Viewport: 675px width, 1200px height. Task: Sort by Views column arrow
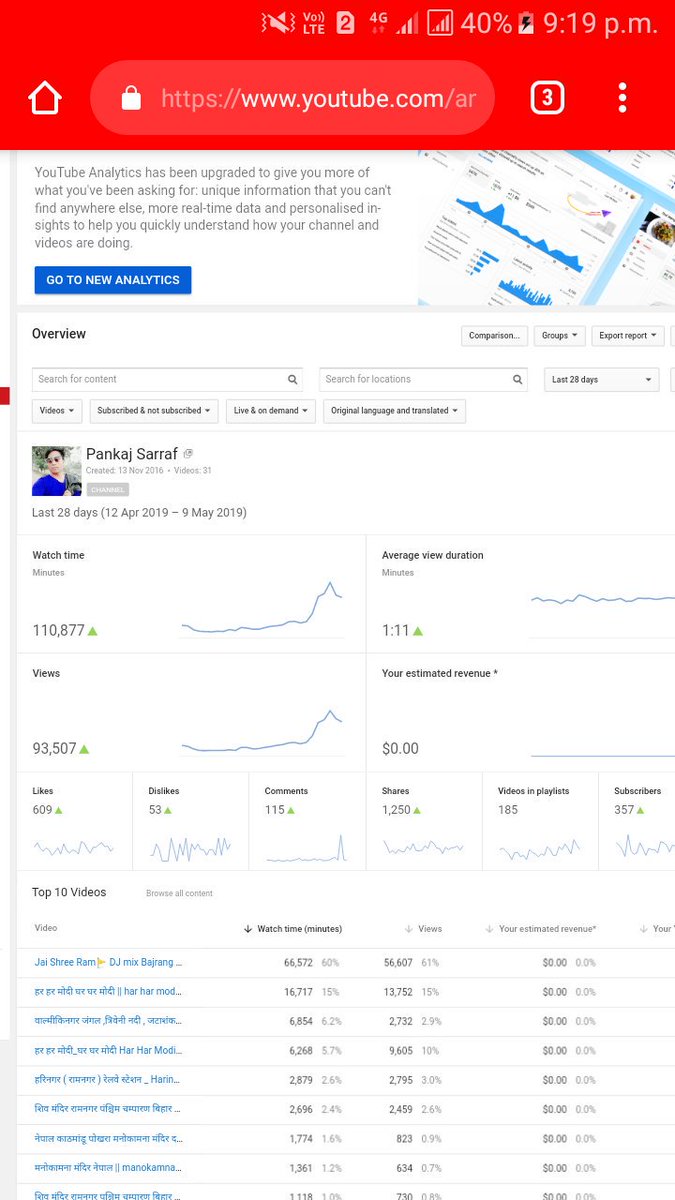[409, 929]
